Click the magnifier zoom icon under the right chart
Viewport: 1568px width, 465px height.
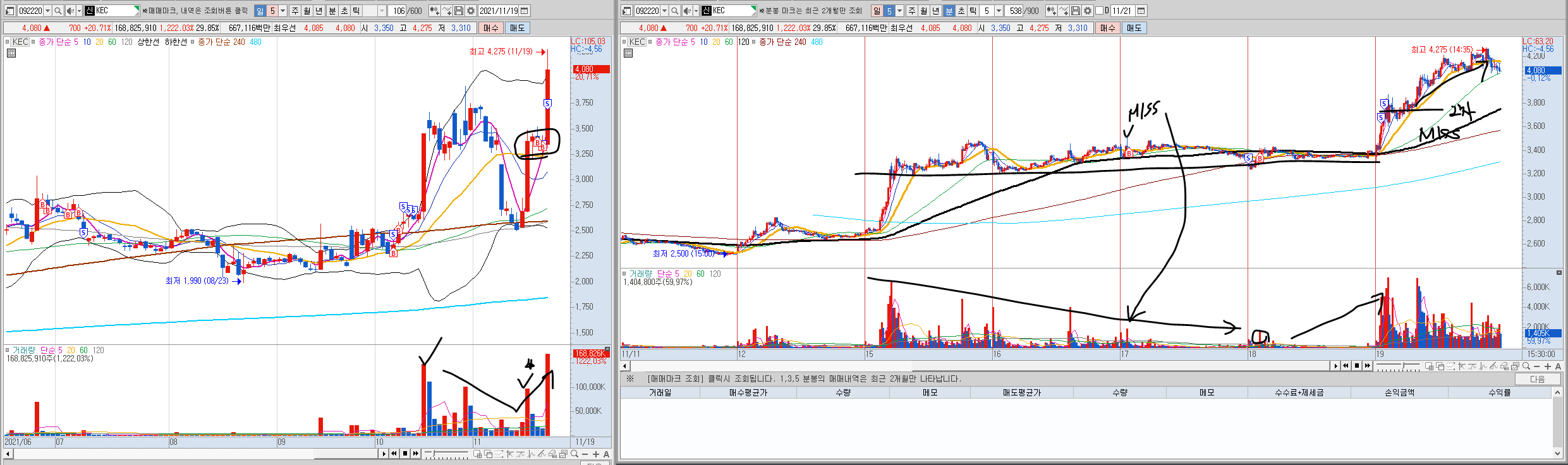[x=1526, y=366]
